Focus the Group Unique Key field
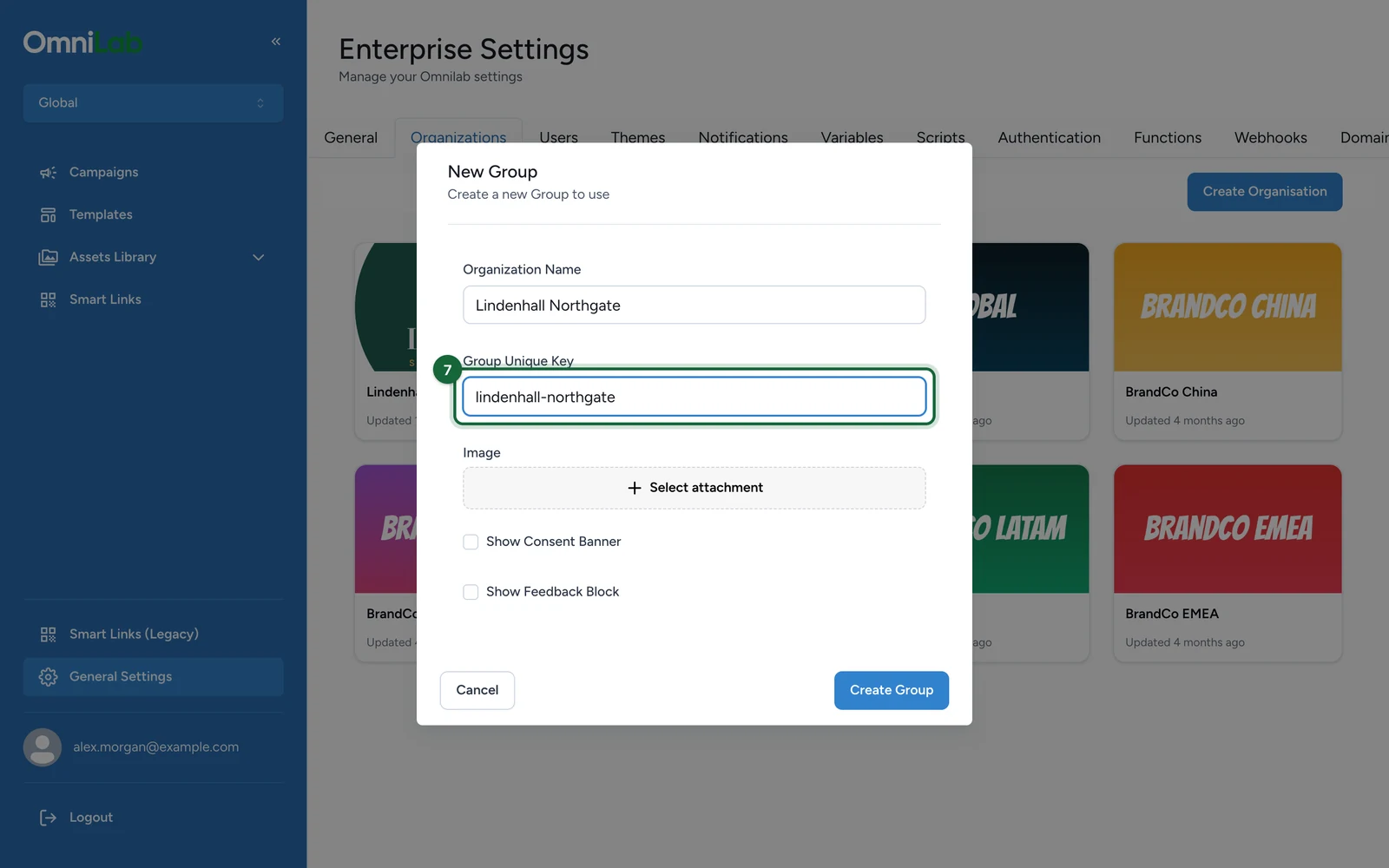Screen dimensions: 1389x868 [x=694, y=397]
